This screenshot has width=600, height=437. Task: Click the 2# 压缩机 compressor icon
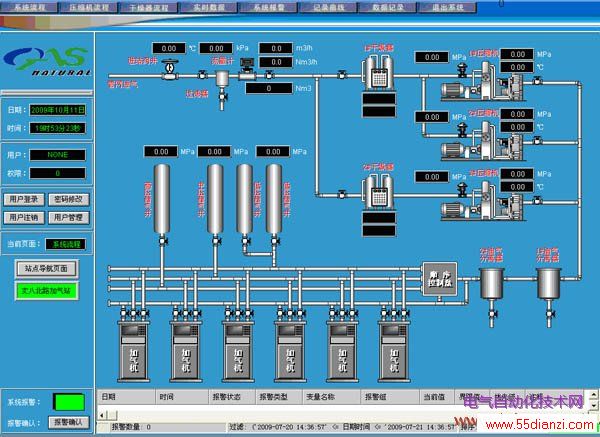(483, 142)
